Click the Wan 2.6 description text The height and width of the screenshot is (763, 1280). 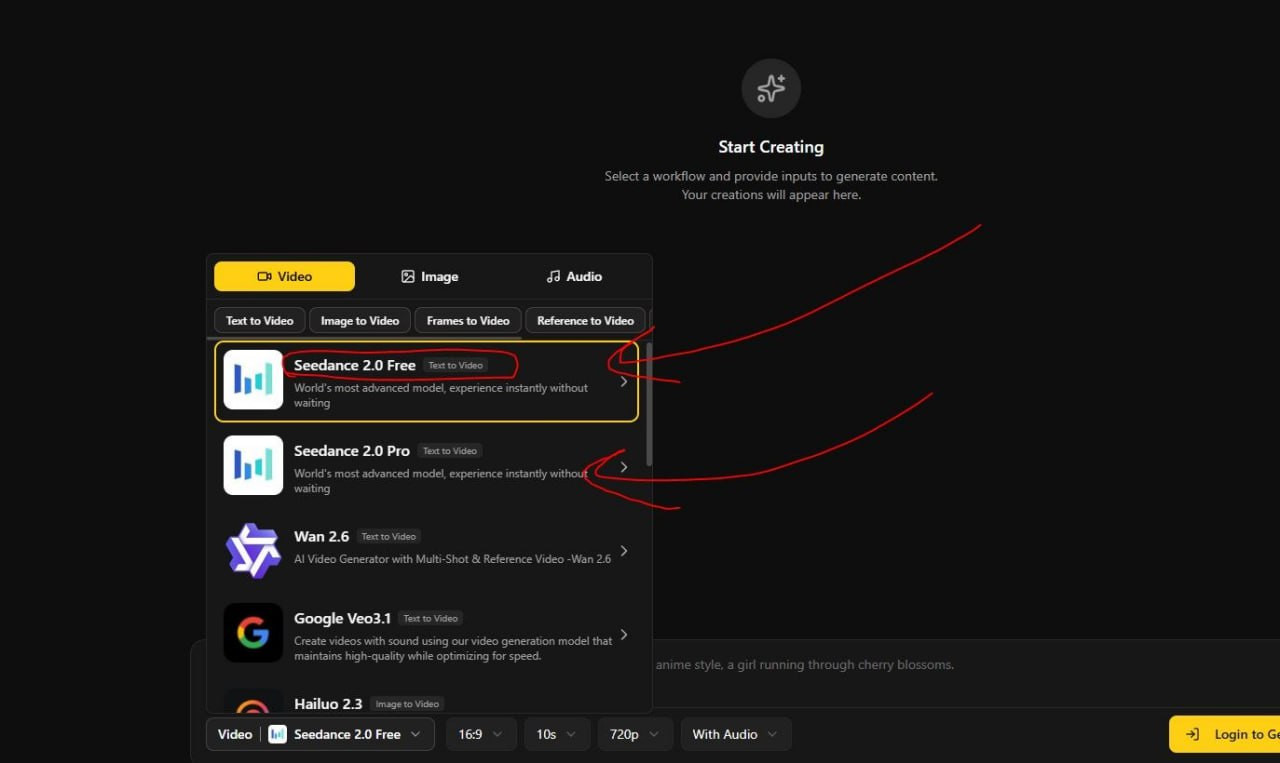pyautogui.click(x=452, y=559)
